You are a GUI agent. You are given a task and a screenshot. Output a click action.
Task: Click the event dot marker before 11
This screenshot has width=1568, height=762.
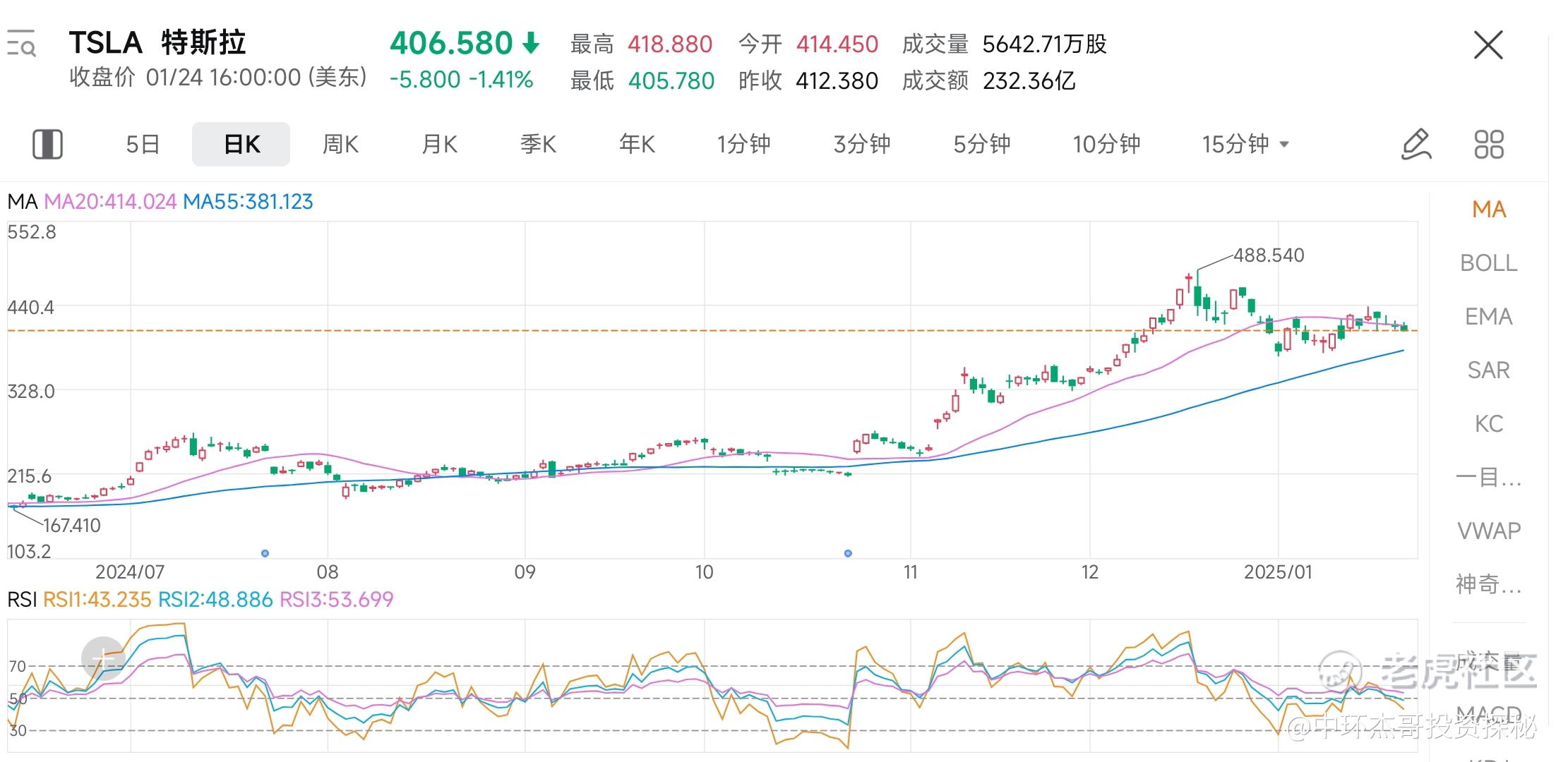848,553
